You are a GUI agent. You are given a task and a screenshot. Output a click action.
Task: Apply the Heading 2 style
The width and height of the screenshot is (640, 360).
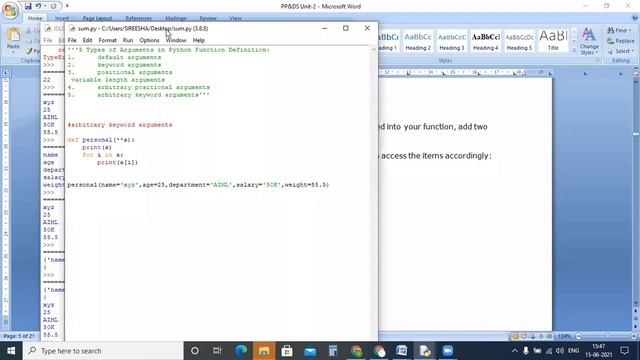click(418, 41)
